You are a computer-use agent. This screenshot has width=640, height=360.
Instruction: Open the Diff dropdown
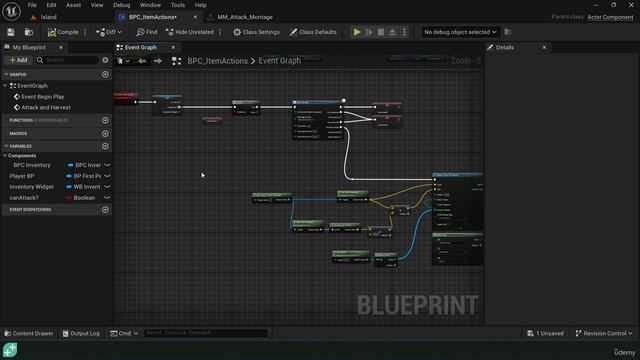[109, 32]
